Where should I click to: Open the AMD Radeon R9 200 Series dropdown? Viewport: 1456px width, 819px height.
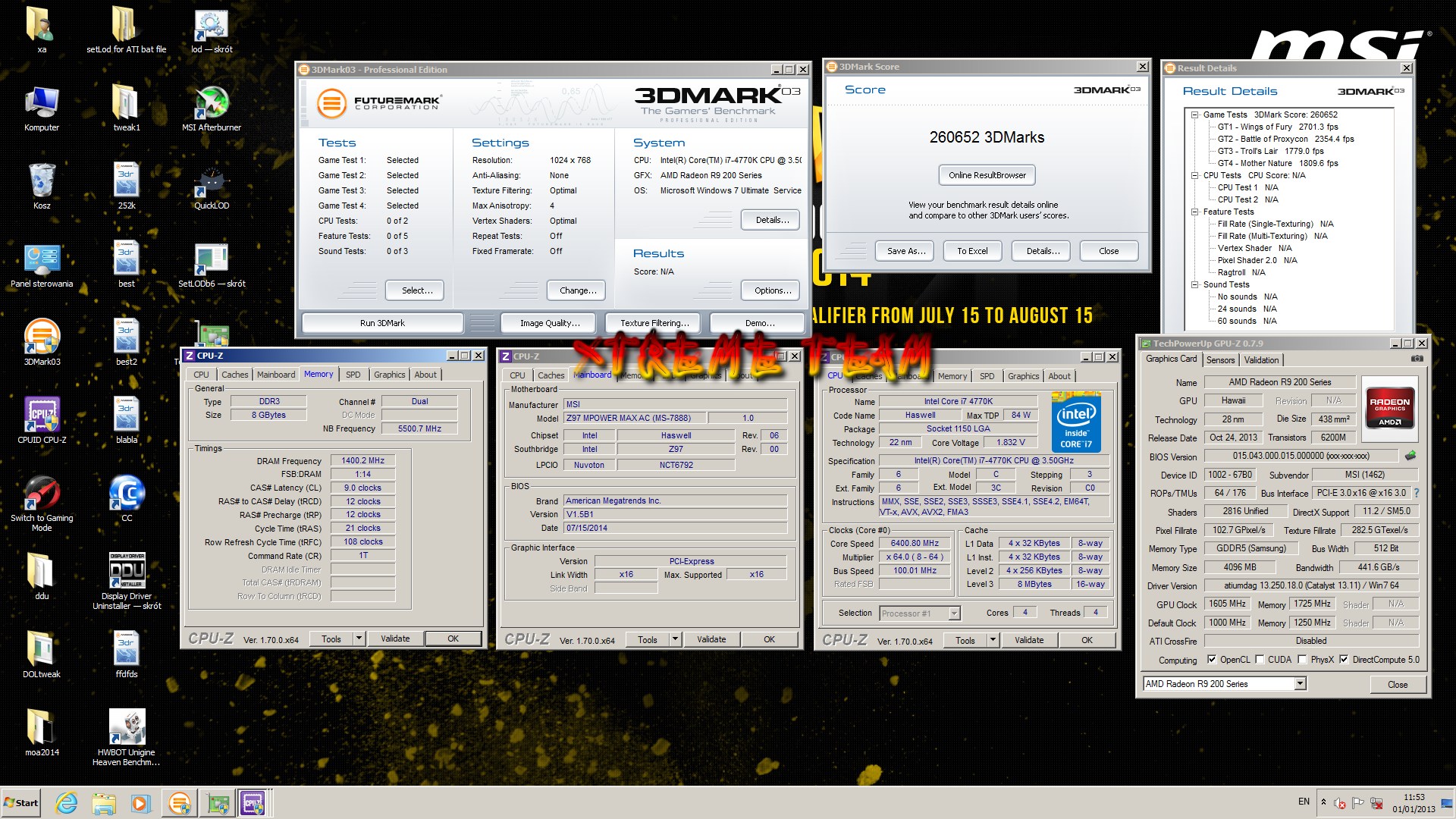point(1300,684)
